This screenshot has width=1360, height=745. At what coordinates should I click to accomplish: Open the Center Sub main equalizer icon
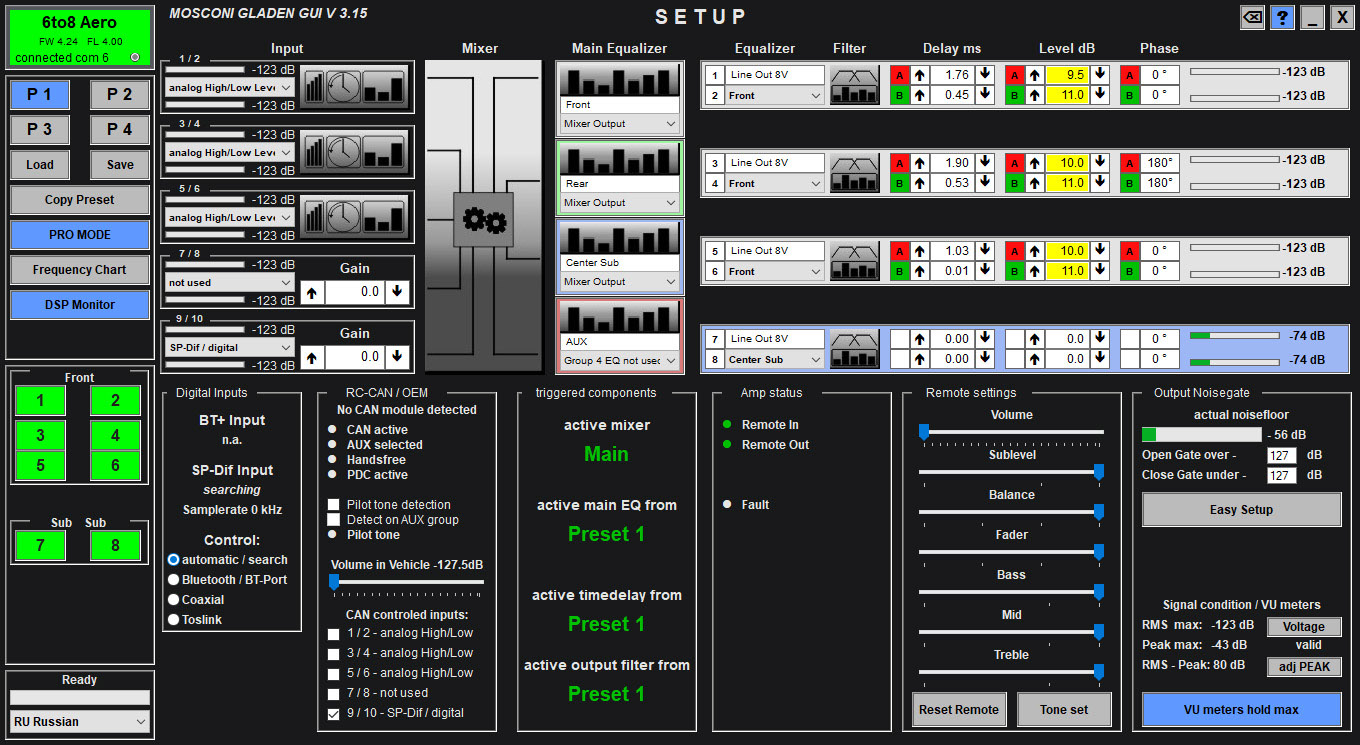tap(619, 238)
